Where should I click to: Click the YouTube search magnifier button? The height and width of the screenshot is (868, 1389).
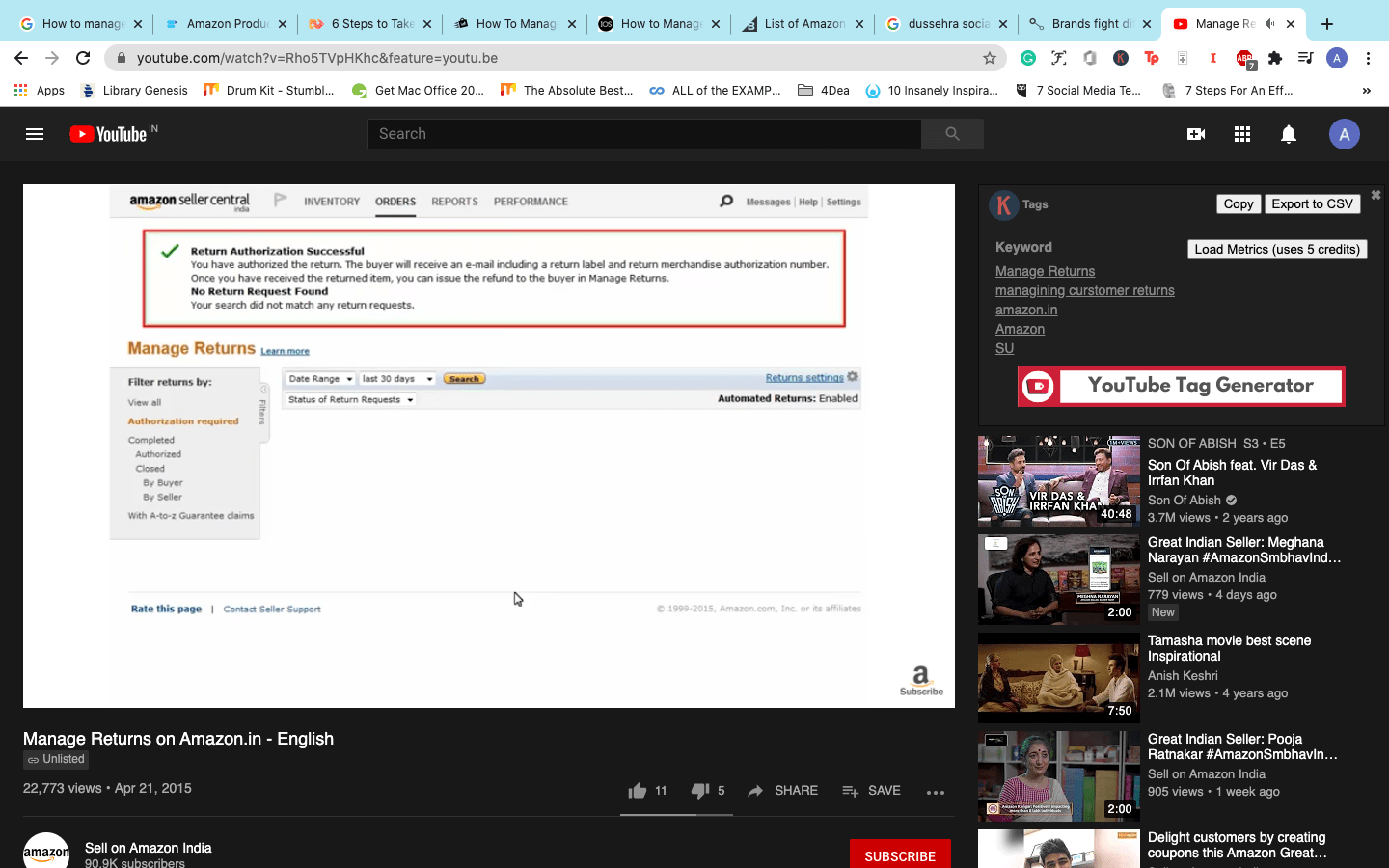pyautogui.click(x=952, y=134)
